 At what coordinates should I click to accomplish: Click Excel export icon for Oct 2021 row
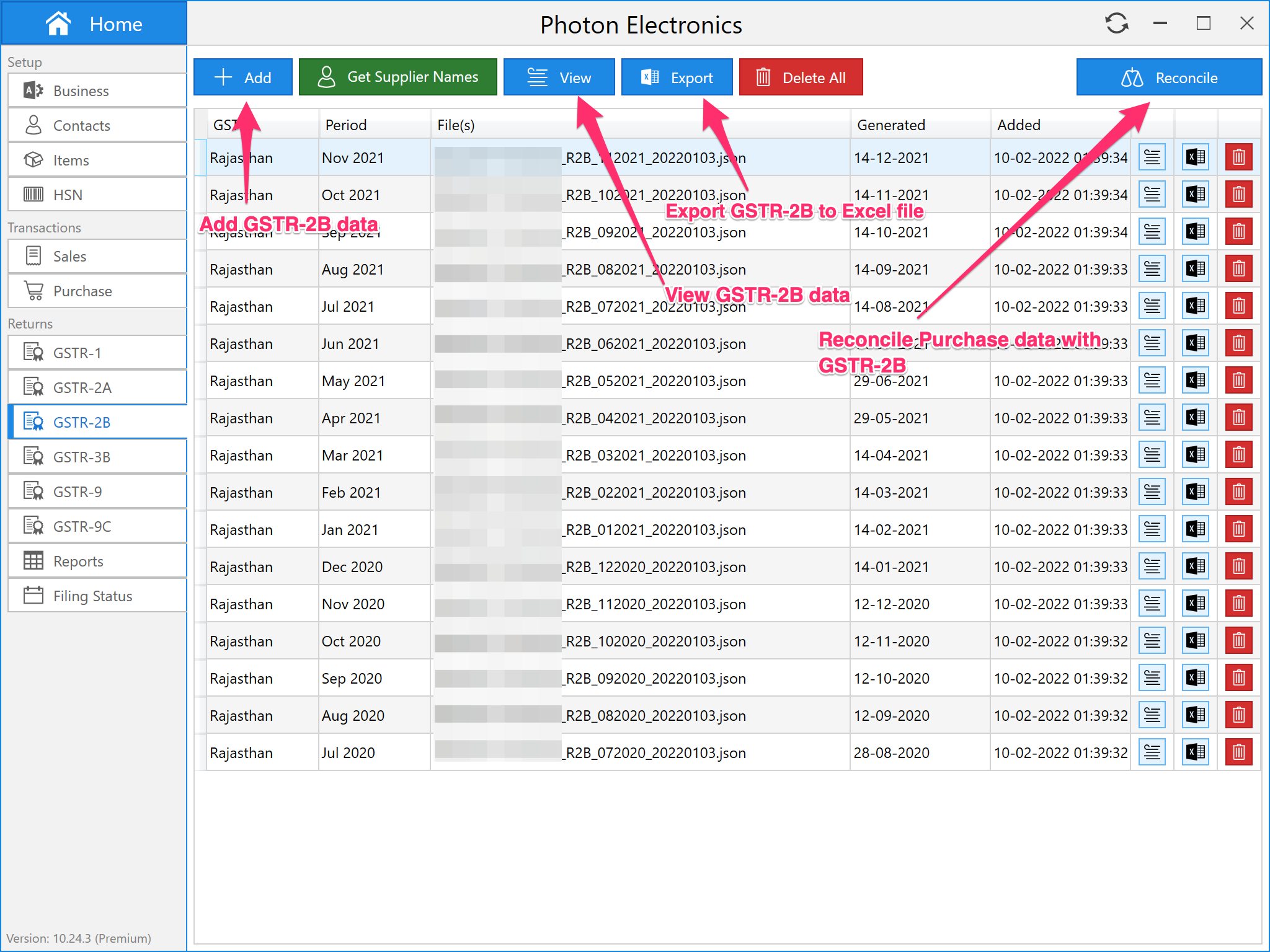coord(1196,195)
